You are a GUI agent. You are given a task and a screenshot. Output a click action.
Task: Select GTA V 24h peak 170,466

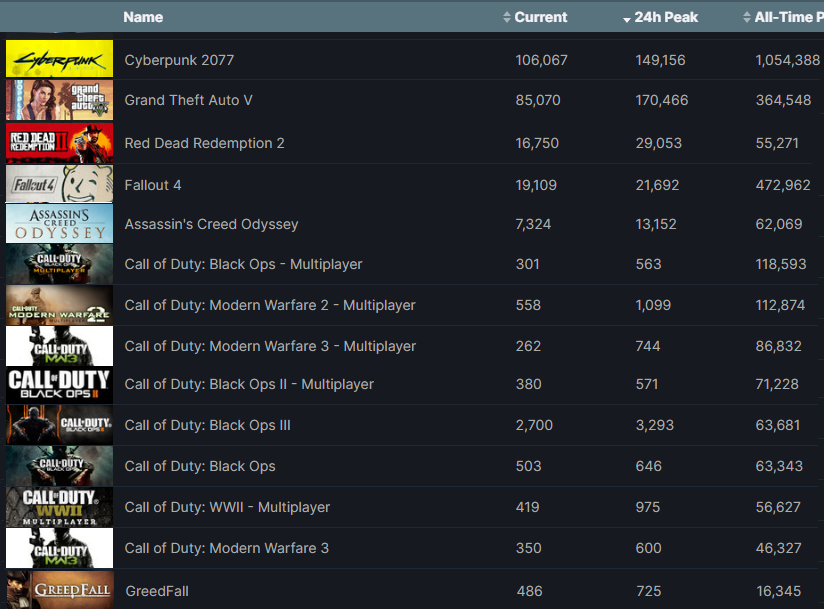pos(662,100)
